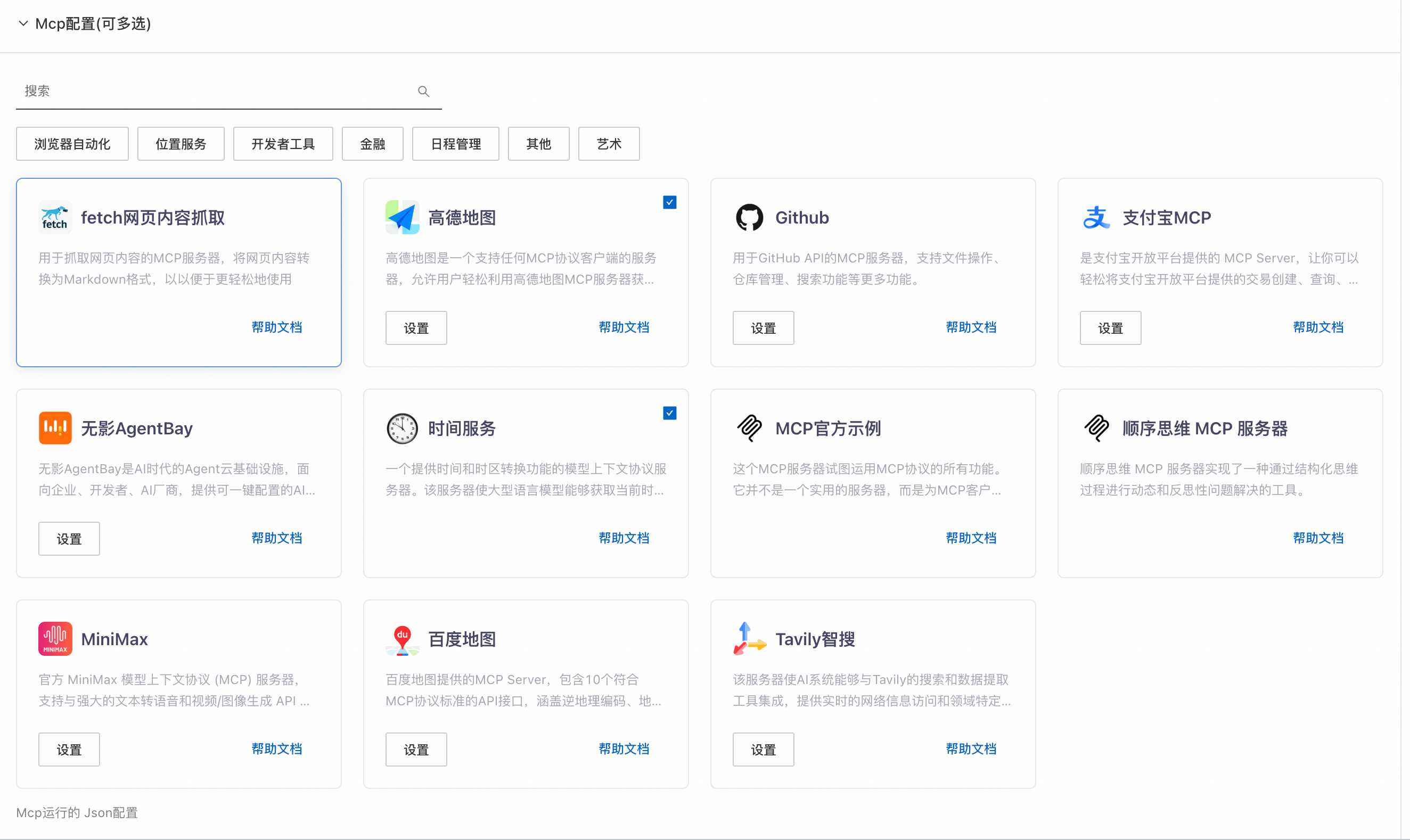Open 设置 for Github card

pyautogui.click(x=763, y=328)
